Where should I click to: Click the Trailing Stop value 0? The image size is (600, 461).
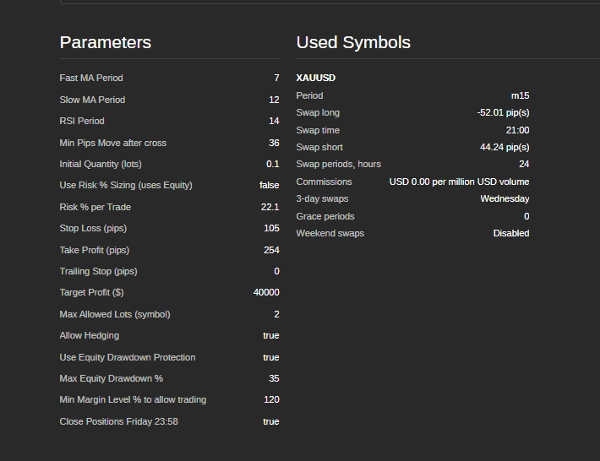pos(277,271)
